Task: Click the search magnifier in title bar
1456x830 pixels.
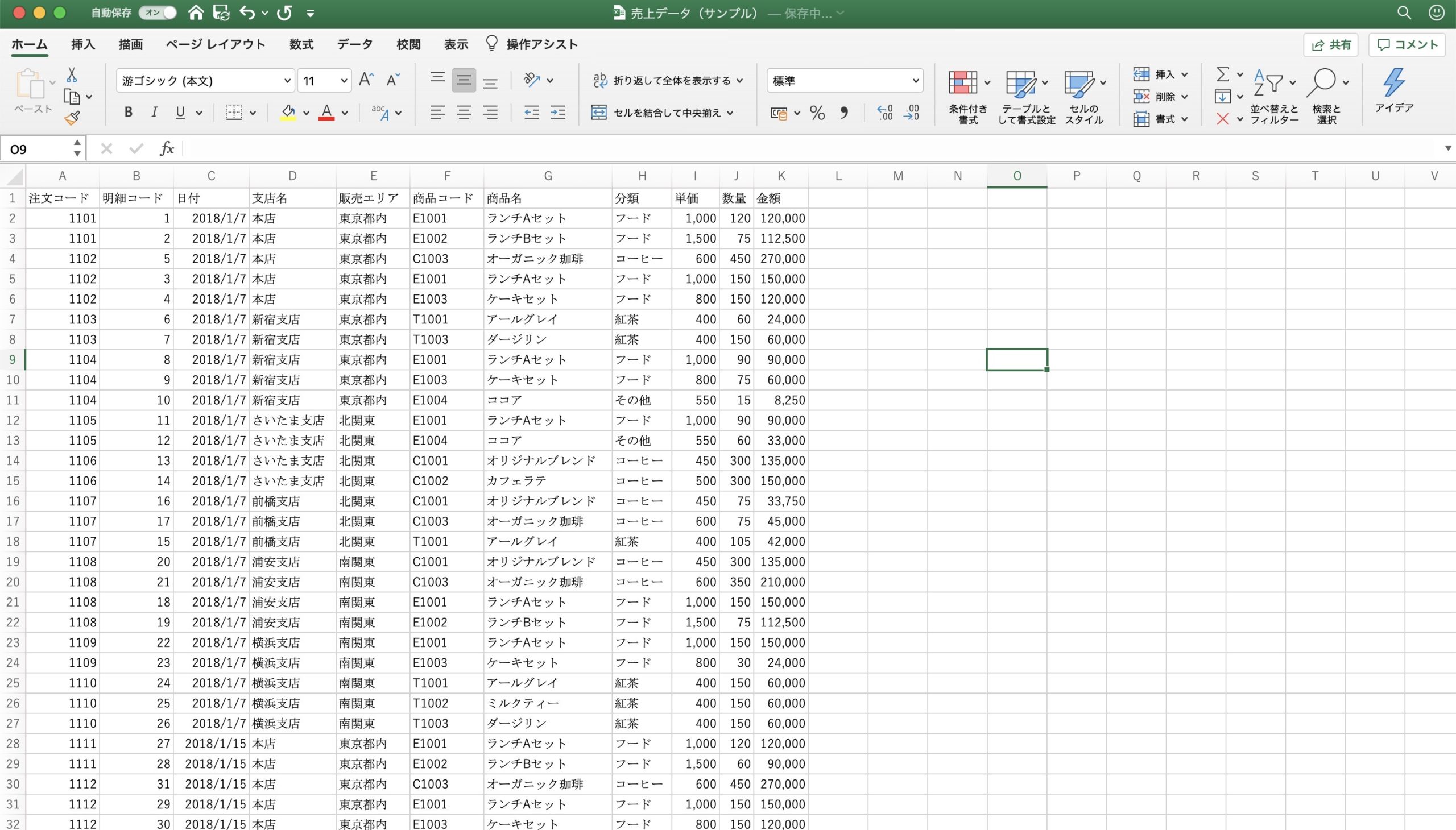Action: point(1404,13)
